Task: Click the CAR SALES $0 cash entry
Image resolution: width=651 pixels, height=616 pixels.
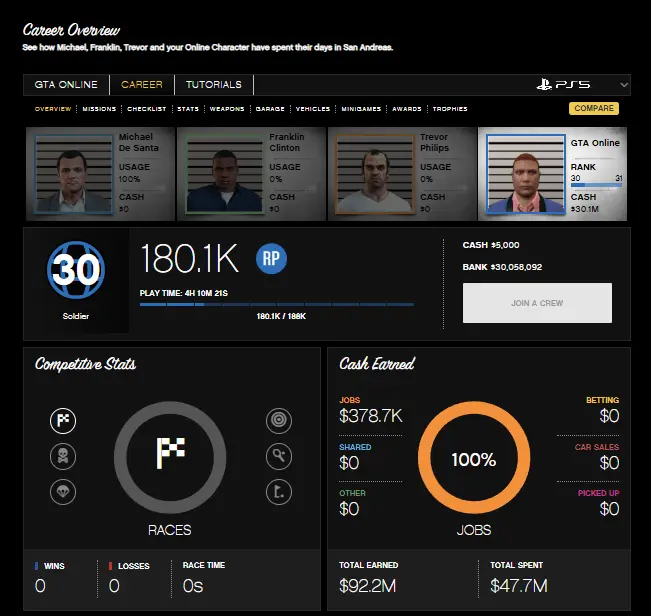Action: coord(597,457)
